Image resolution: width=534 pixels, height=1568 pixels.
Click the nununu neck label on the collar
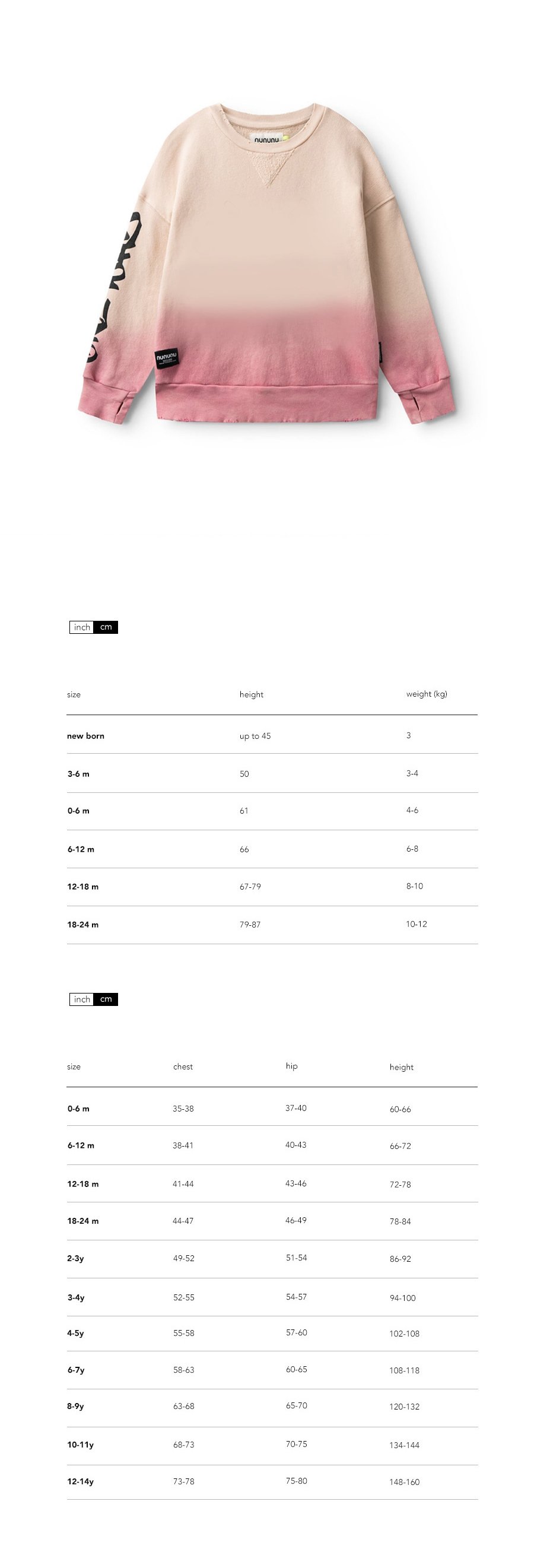click(x=268, y=139)
